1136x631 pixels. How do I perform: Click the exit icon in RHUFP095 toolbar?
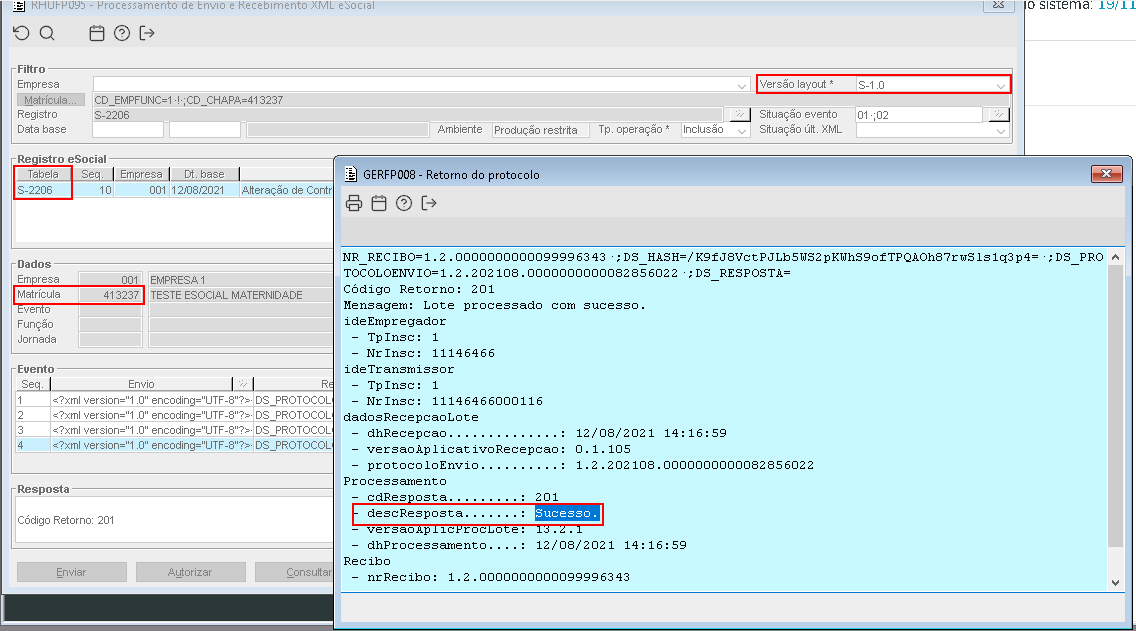click(147, 33)
